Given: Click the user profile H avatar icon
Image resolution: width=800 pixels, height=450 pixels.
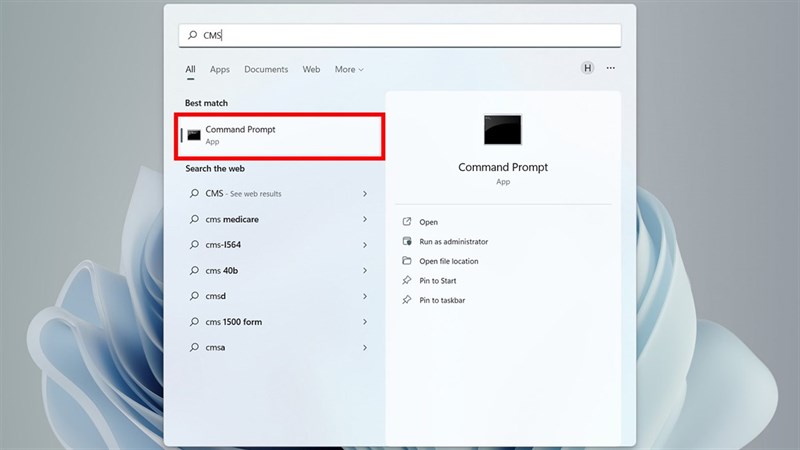Looking at the screenshot, I should (x=587, y=68).
